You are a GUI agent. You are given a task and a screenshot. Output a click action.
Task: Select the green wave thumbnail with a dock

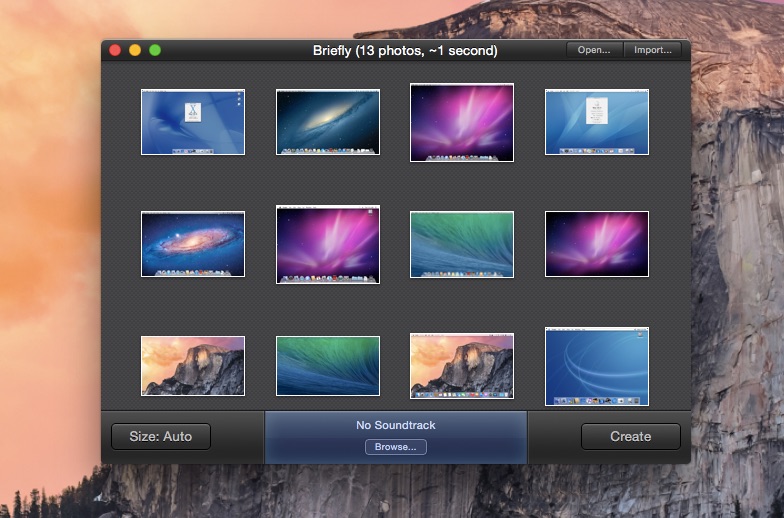tap(462, 244)
